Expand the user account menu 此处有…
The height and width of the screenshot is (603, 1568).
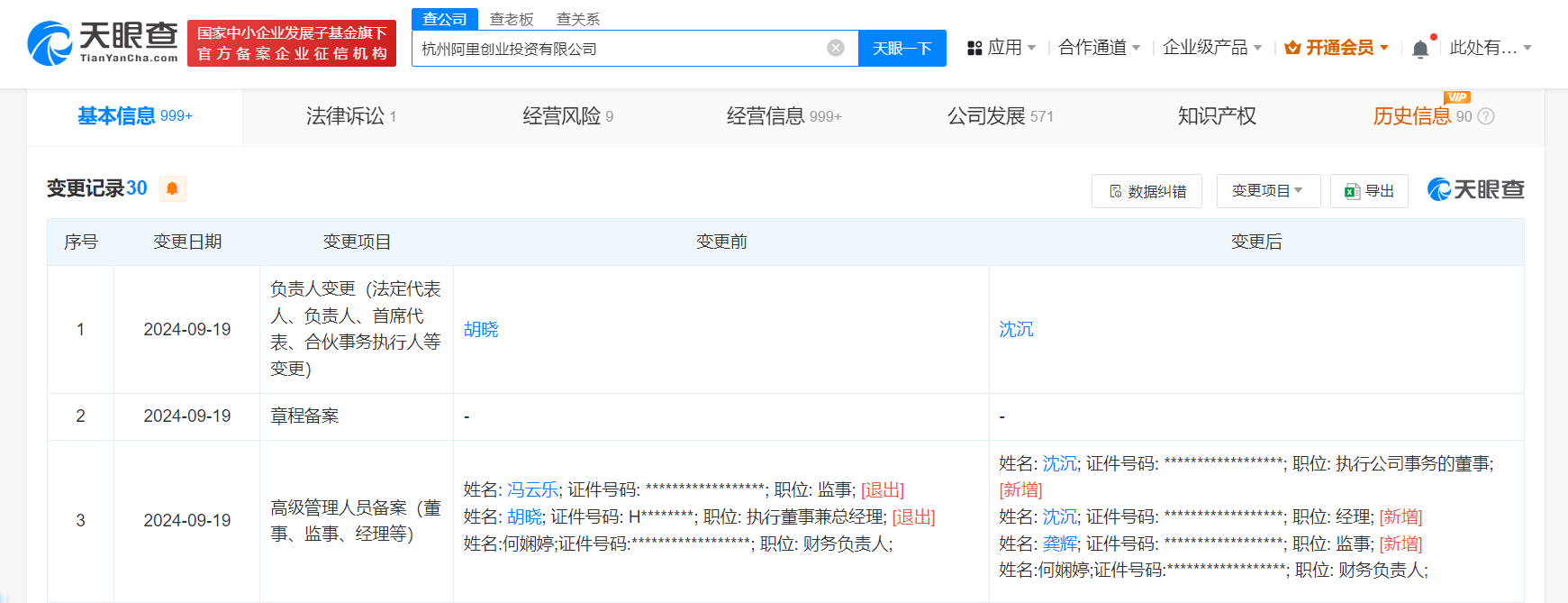pyautogui.click(x=1491, y=48)
